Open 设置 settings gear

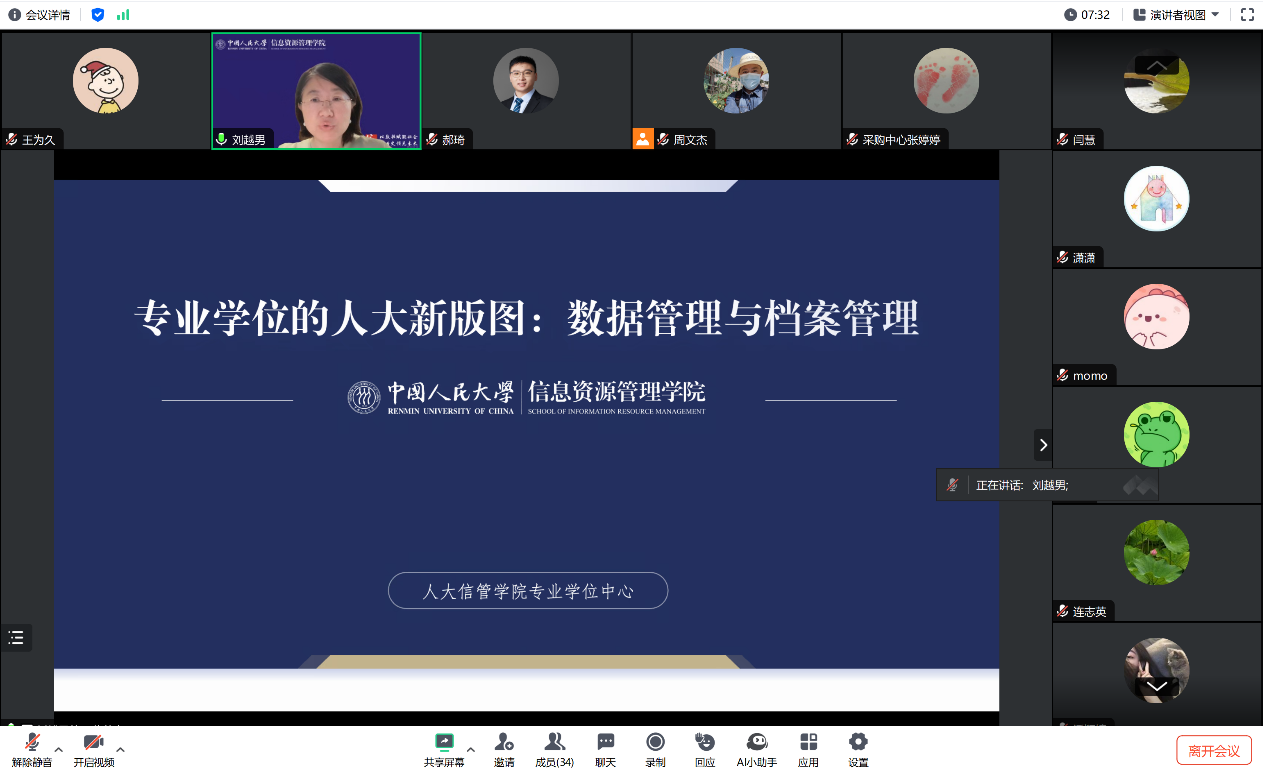pos(858,742)
